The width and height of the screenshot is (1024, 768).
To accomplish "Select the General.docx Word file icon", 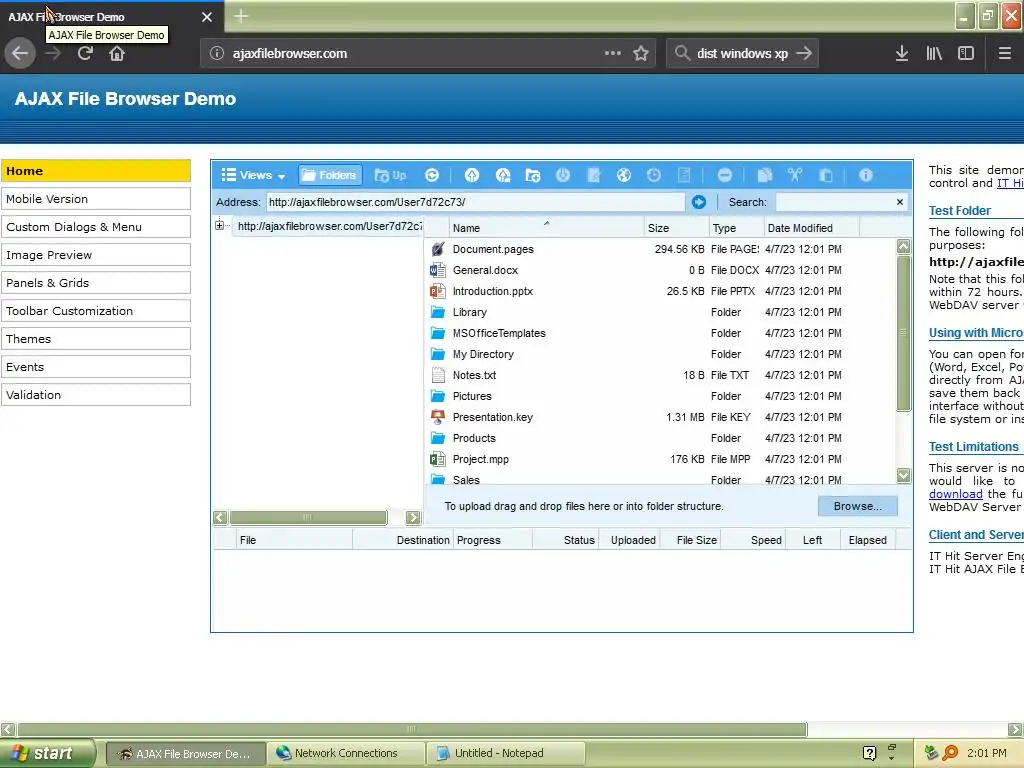I will pyautogui.click(x=438, y=270).
